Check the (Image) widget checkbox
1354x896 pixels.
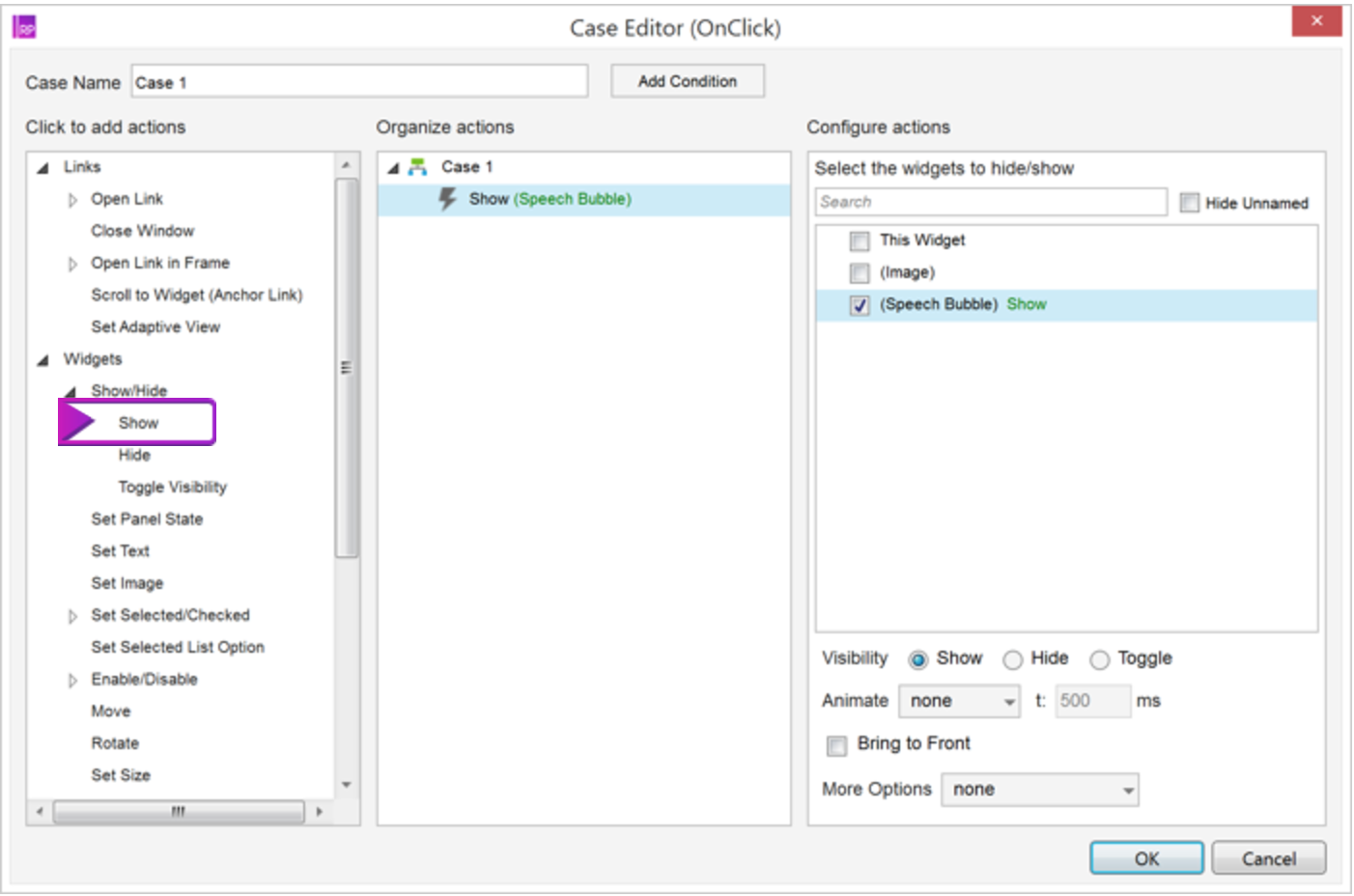[x=859, y=272]
